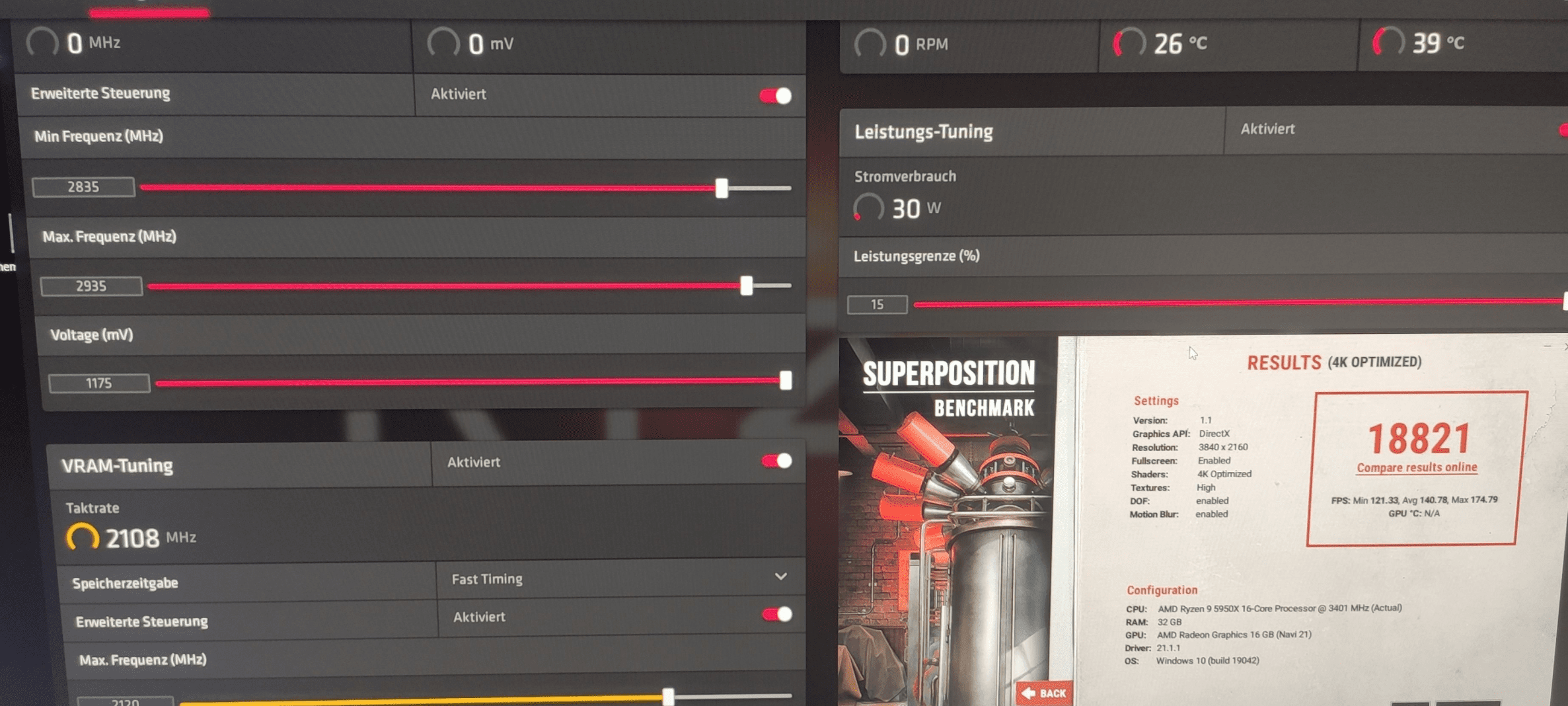This screenshot has height=706, width=1568.
Task: Click the Leistungsgrenze (%) label
Action: tap(916, 256)
